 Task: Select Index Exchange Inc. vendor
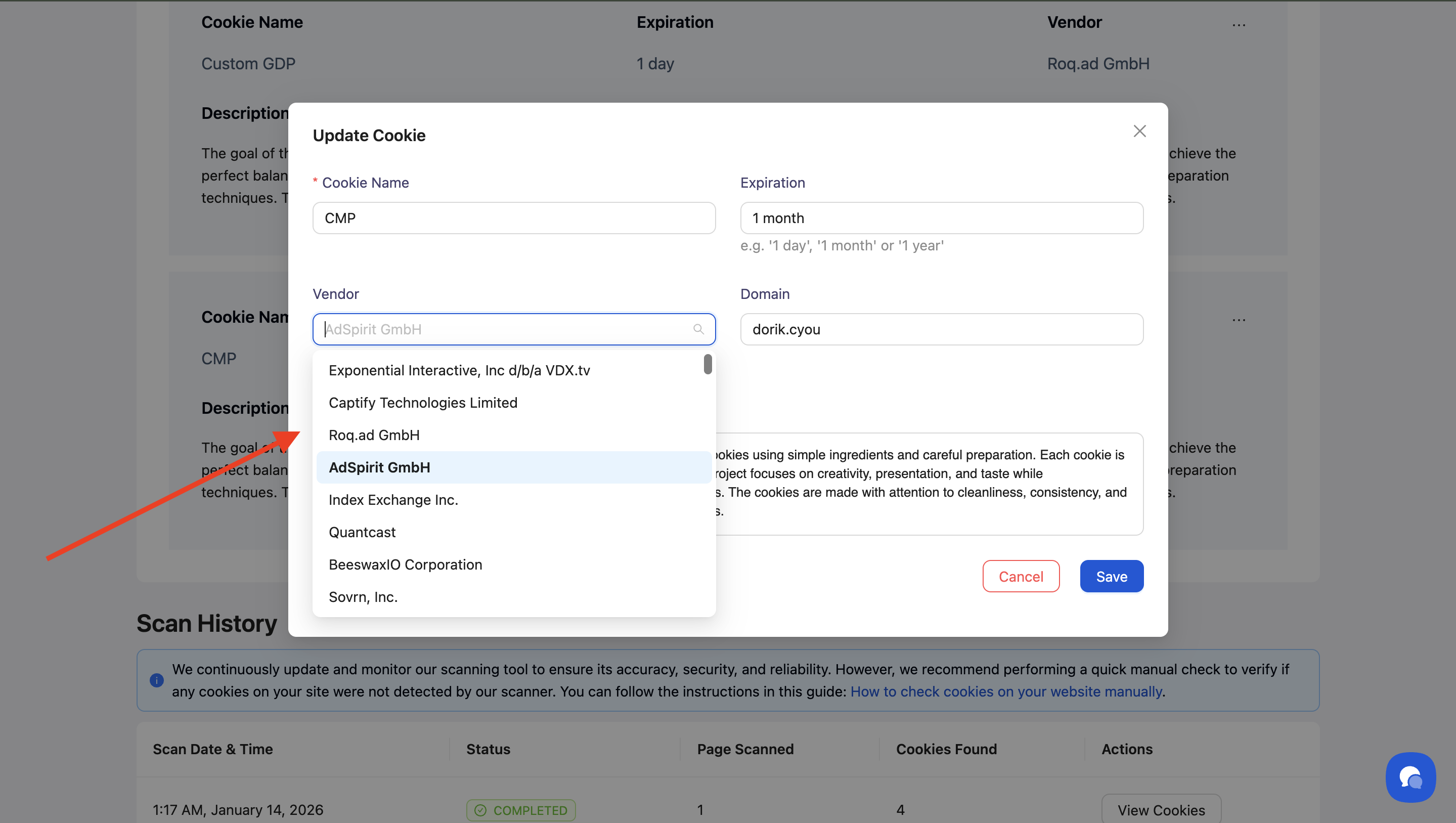(393, 500)
